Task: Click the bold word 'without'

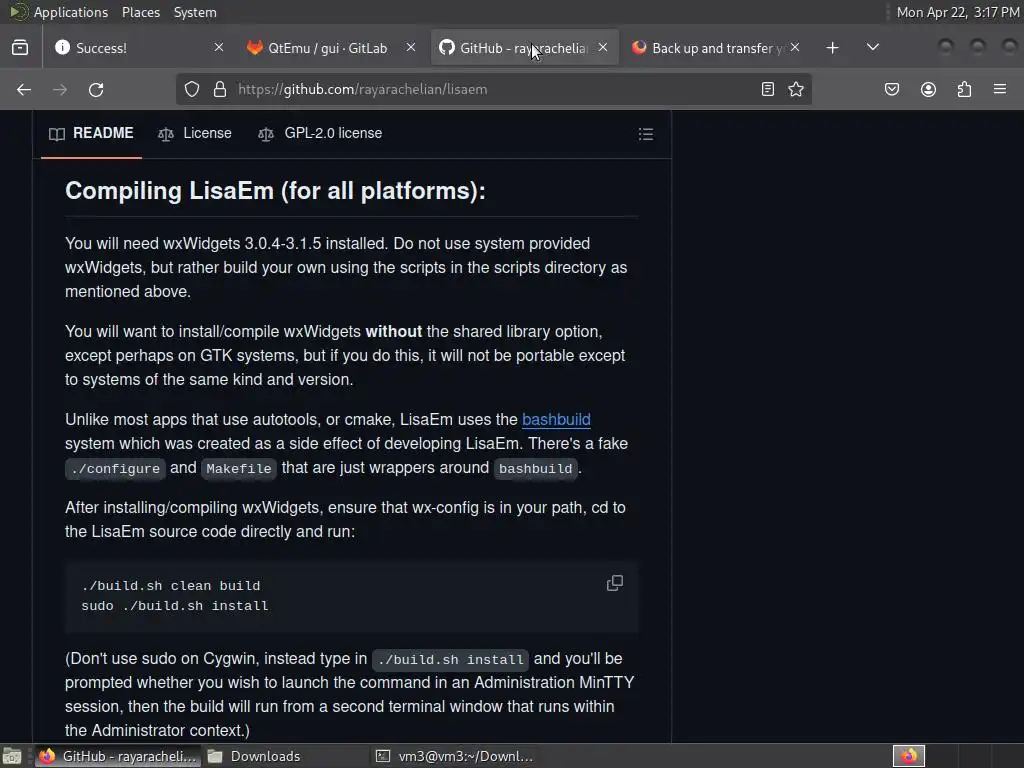Action: pyautogui.click(x=394, y=332)
